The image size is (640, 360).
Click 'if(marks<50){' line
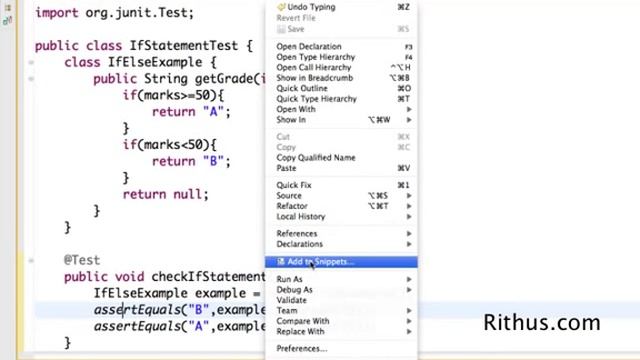point(169,144)
